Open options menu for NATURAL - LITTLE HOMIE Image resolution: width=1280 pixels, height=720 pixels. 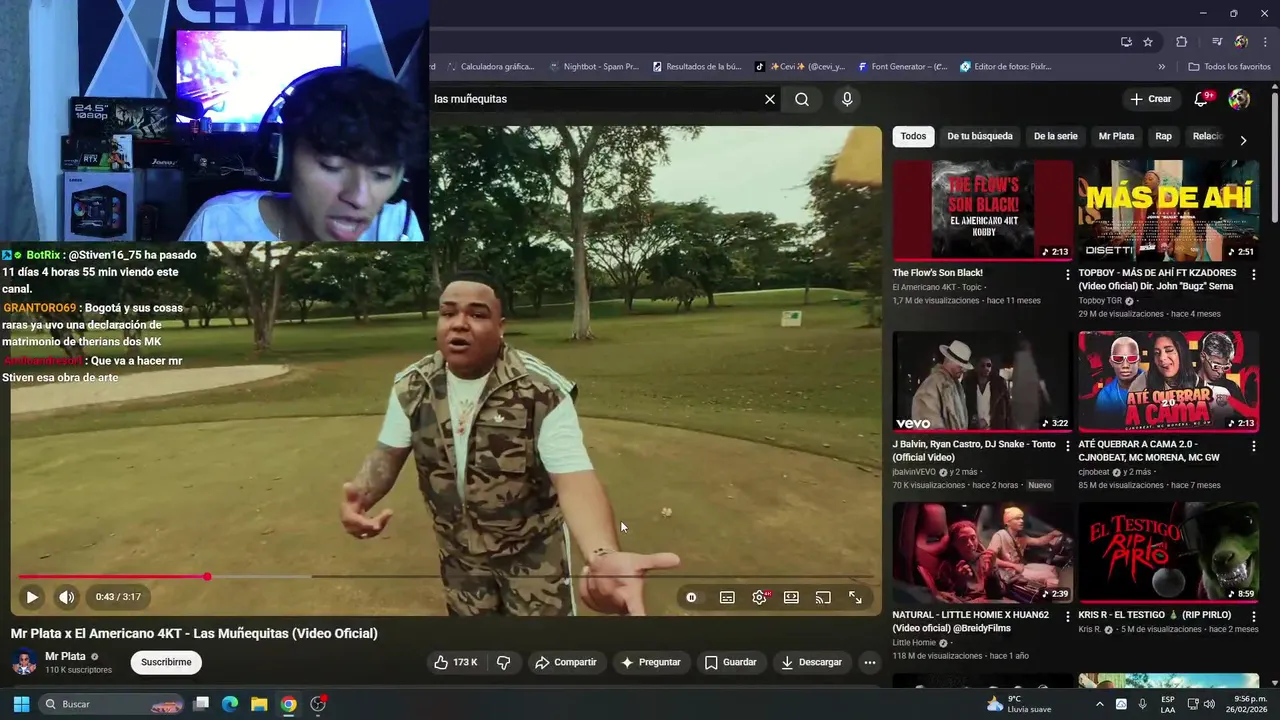[1067, 617]
